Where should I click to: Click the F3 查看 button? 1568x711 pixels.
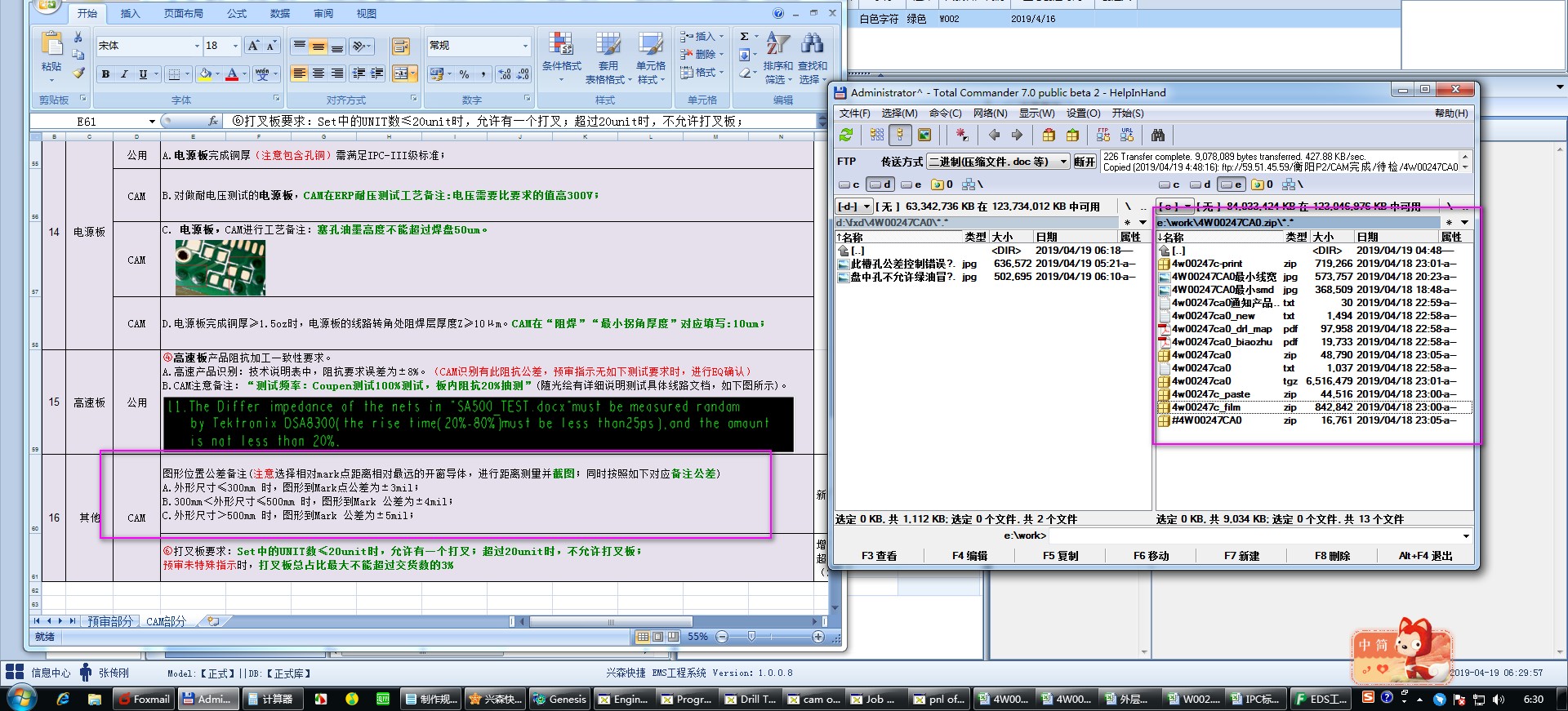pyautogui.click(x=879, y=556)
